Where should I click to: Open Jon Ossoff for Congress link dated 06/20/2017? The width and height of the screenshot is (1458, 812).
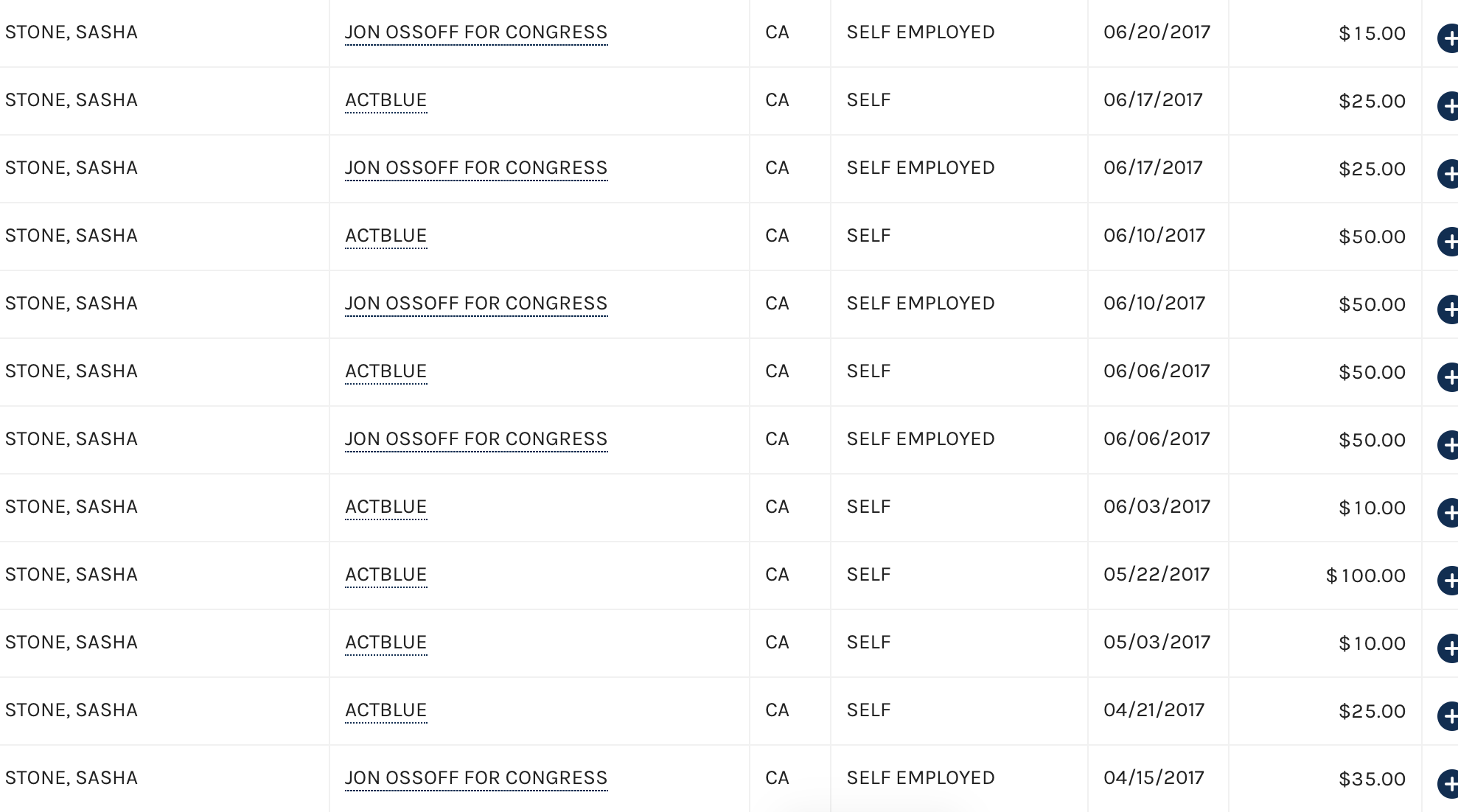(x=476, y=32)
